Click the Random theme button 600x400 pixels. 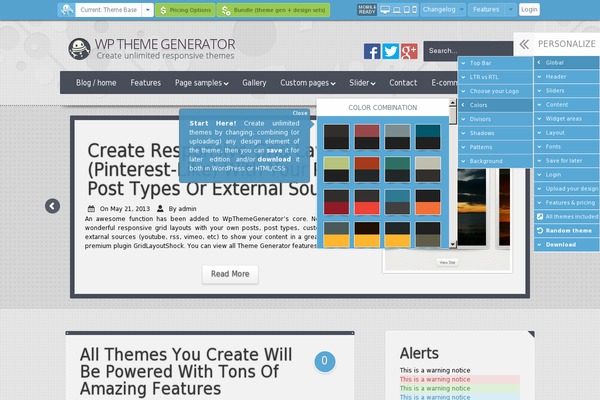(567, 230)
